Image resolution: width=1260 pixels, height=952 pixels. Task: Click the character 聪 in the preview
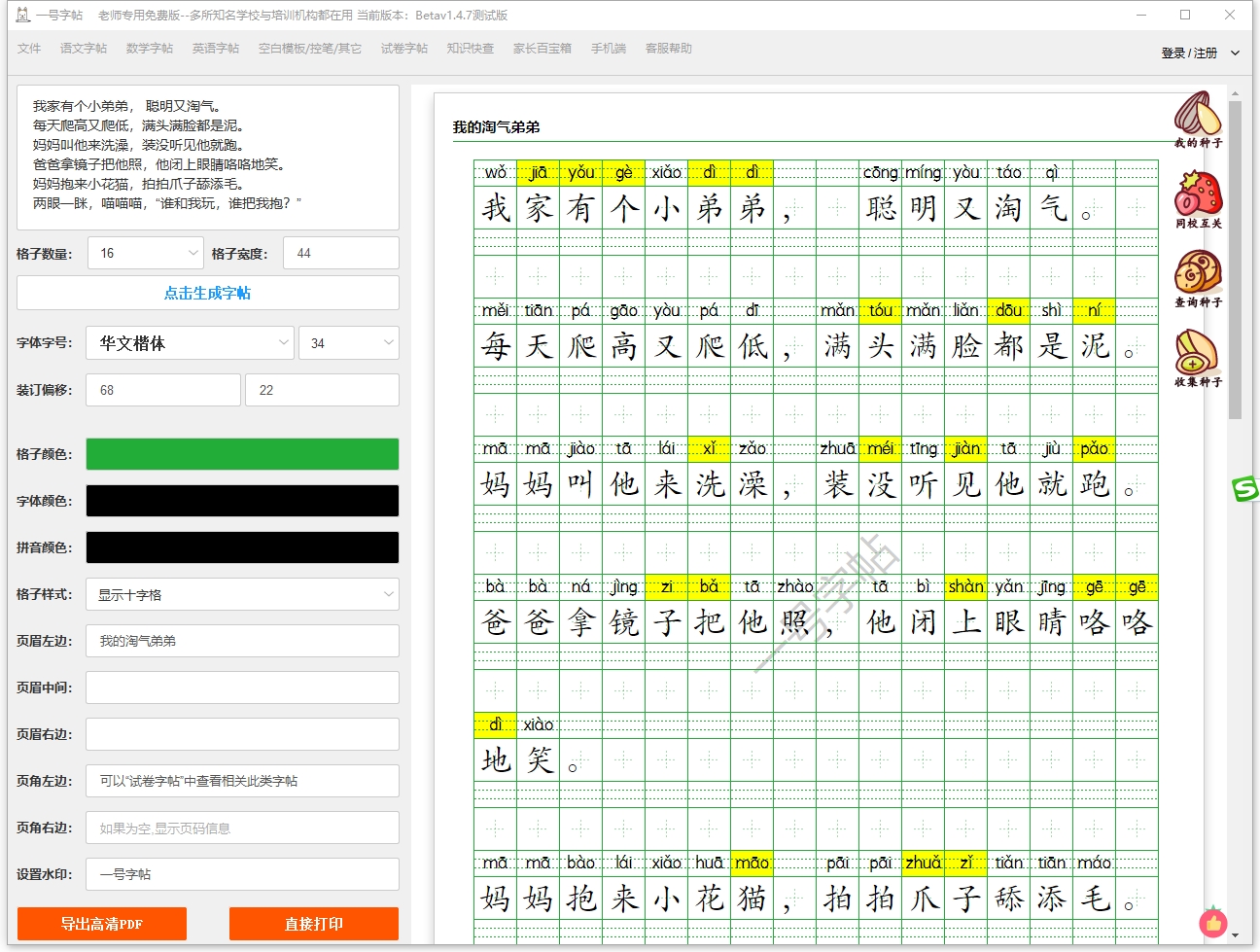click(880, 208)
